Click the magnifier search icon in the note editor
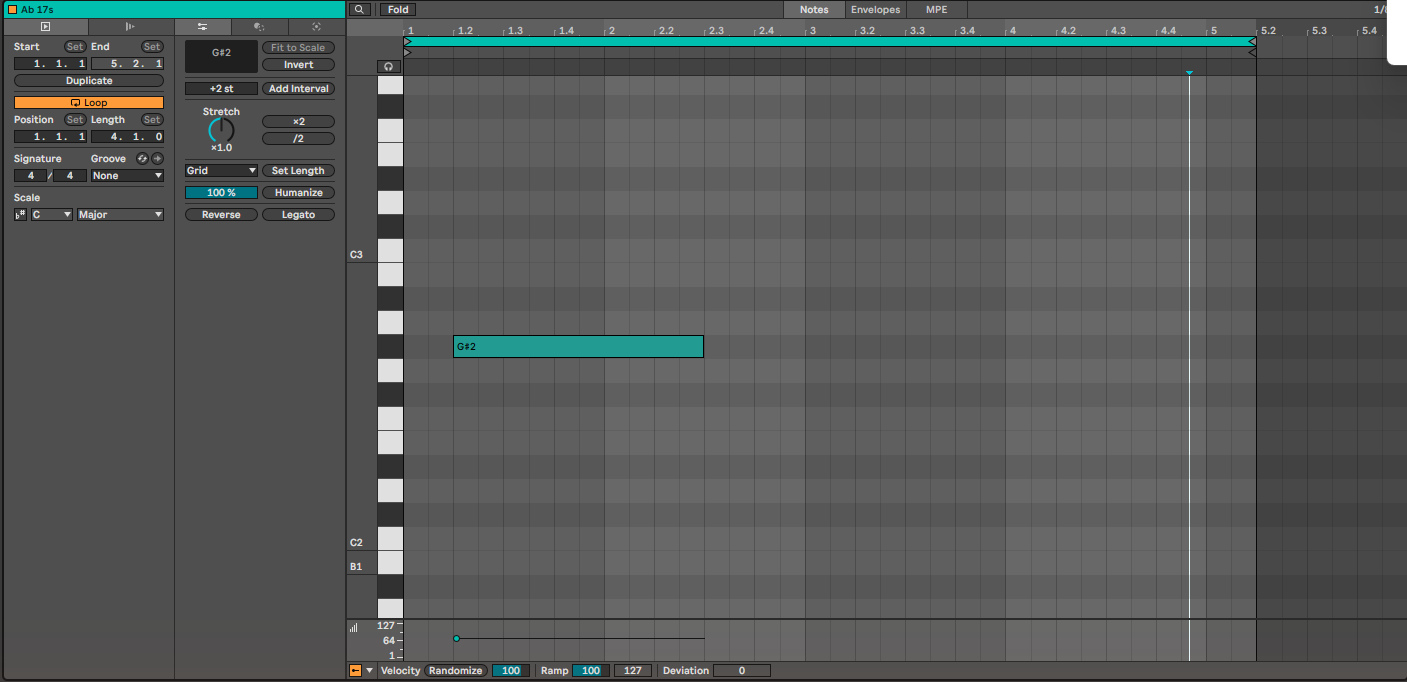 361,10
